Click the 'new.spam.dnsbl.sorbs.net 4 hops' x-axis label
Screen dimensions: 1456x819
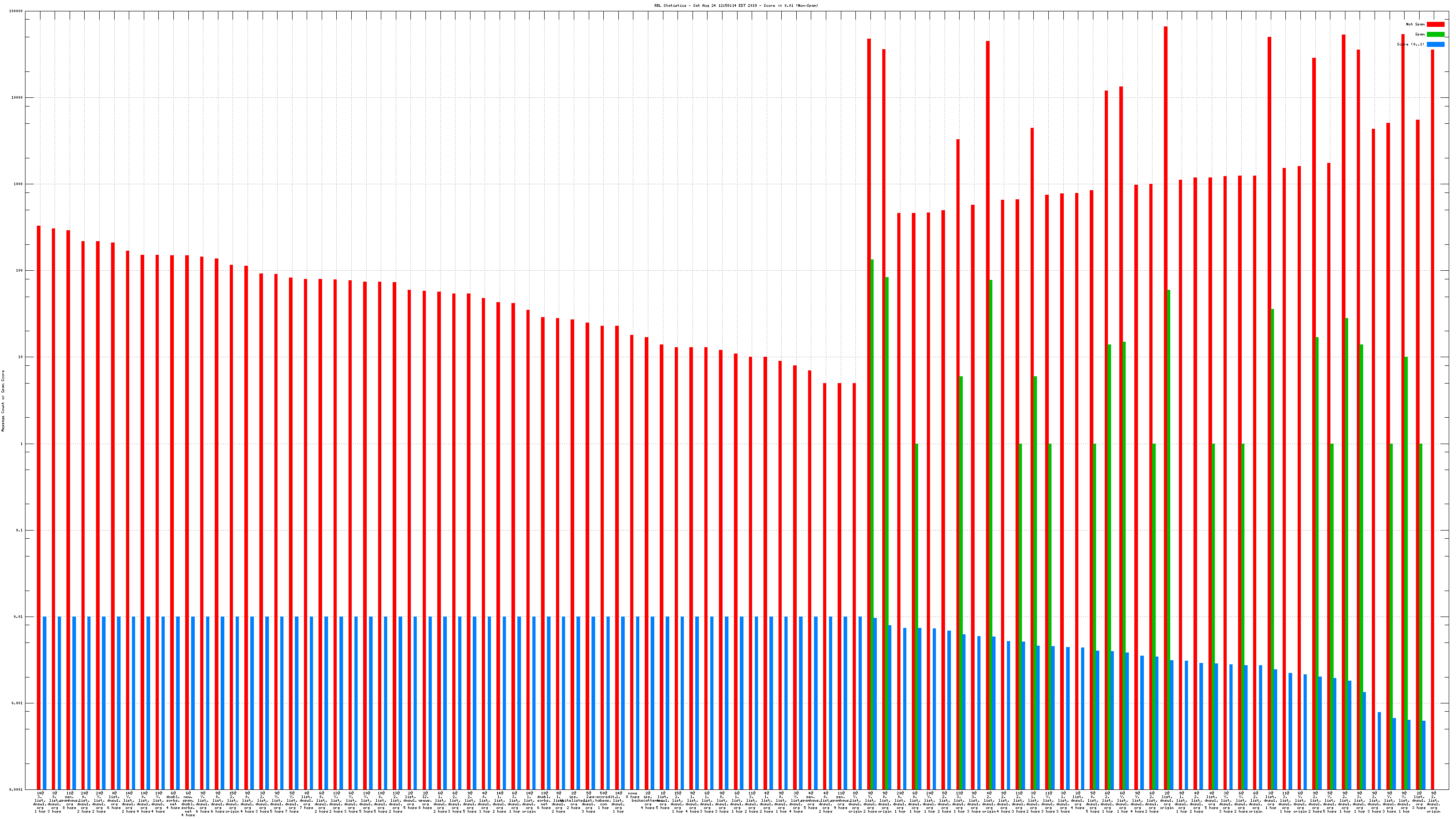(x=187, y=804)
